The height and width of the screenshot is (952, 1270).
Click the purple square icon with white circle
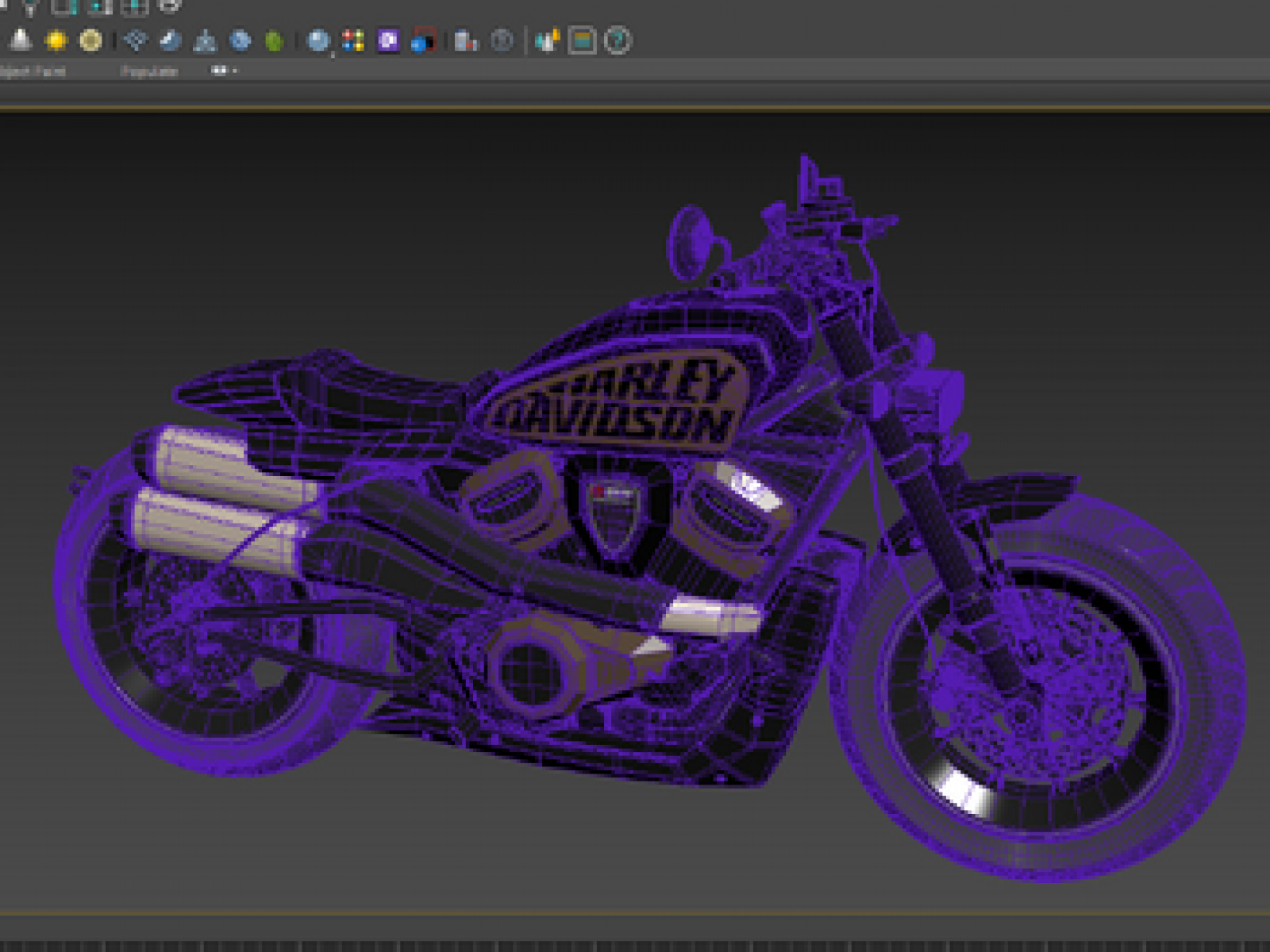pos(388,40)
